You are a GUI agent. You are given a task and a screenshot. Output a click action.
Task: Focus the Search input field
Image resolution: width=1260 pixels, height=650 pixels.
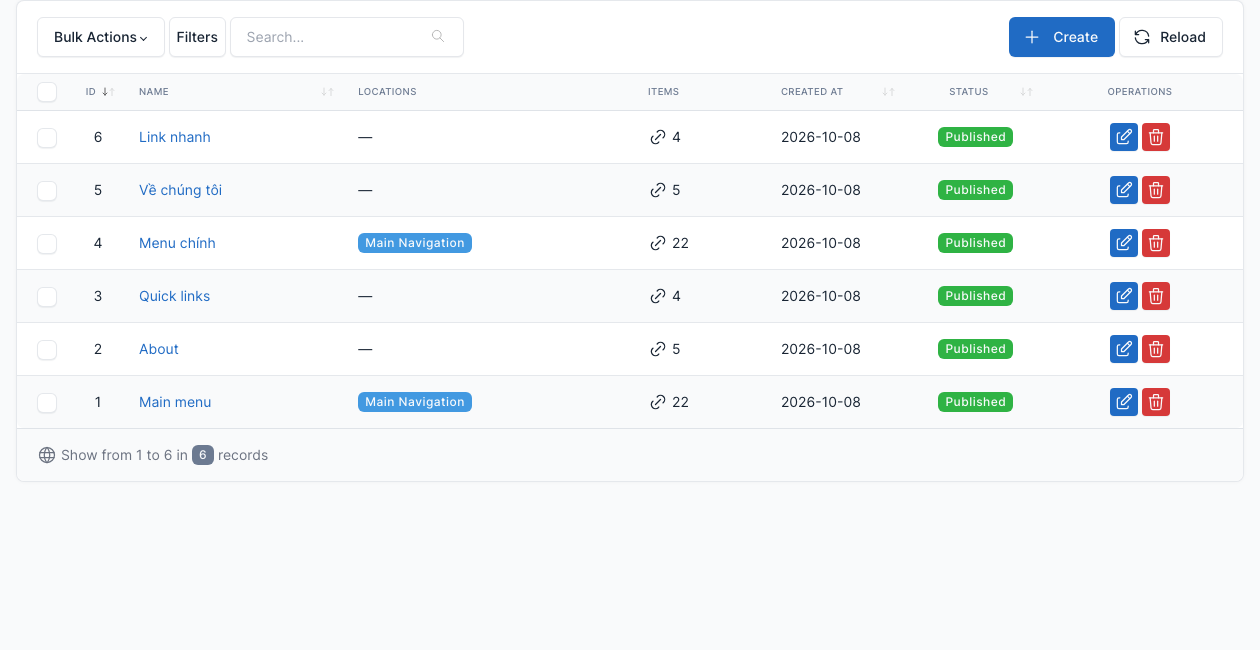tap(347, 37)
